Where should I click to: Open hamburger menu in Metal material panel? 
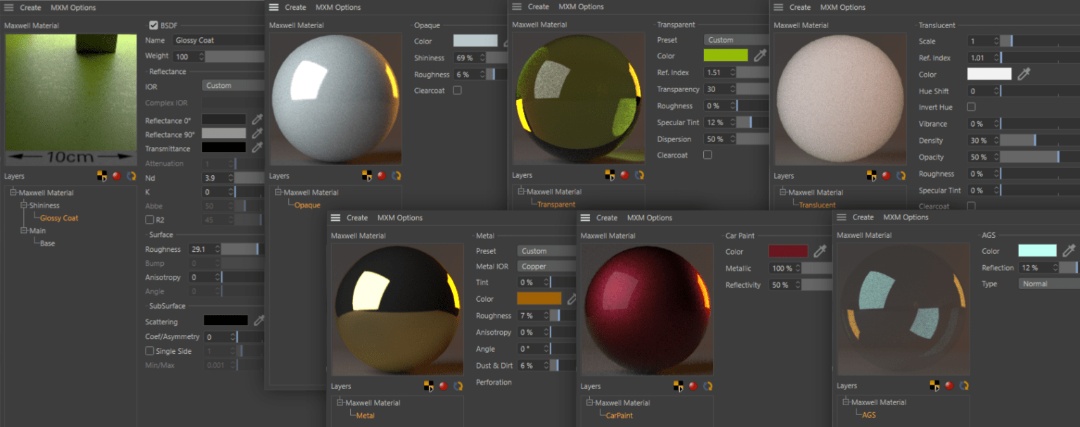pos(335,218)
